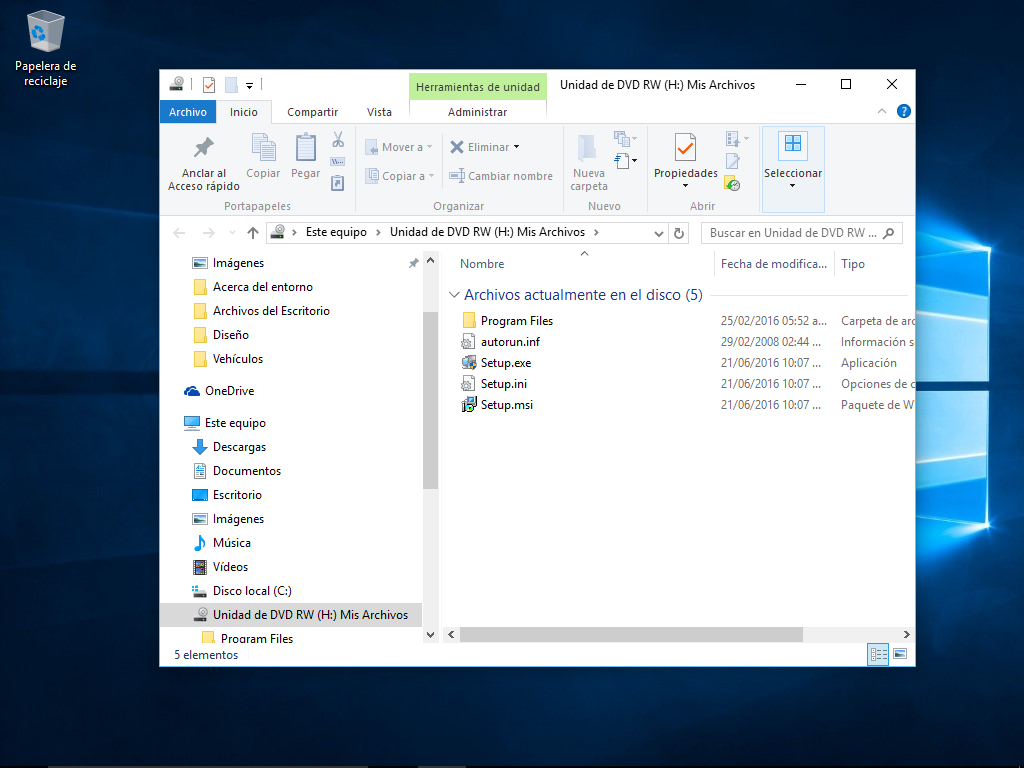Click 'Este equipo' in the address breadcrumb
Image resolution: width=1024 pixels, height=768 pixels.
click(337, 232)
